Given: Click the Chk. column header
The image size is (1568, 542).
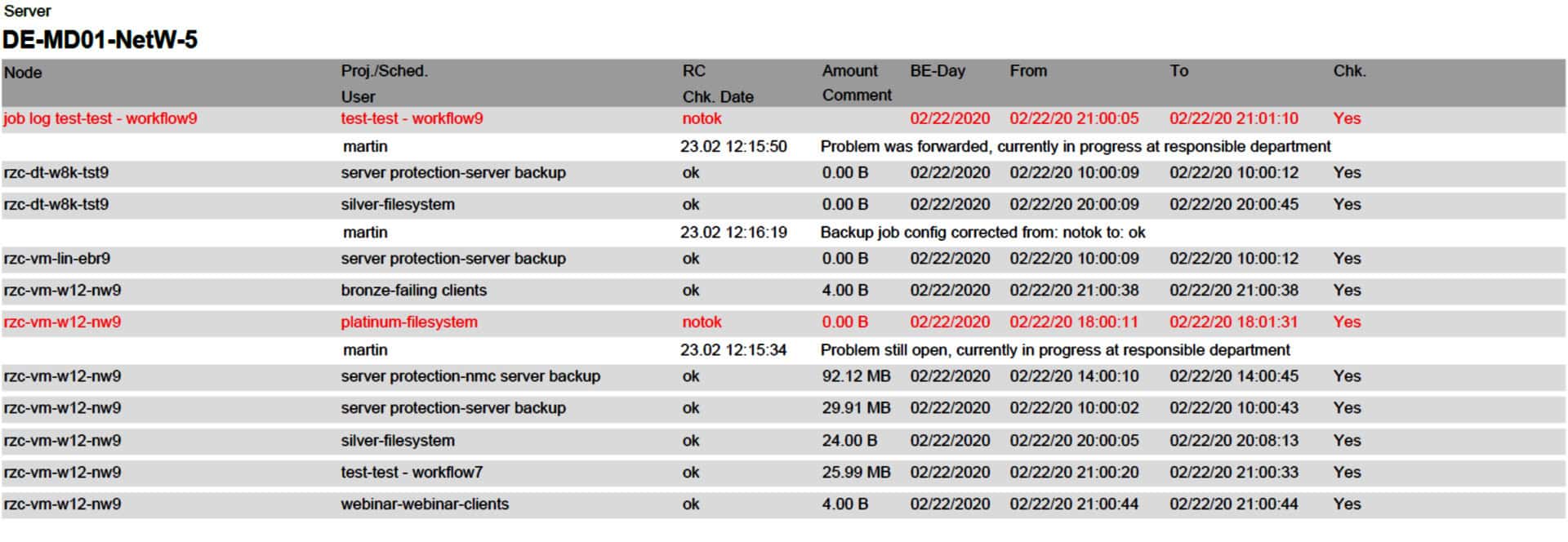Looking at the screenshot, I should [1349, 71].
